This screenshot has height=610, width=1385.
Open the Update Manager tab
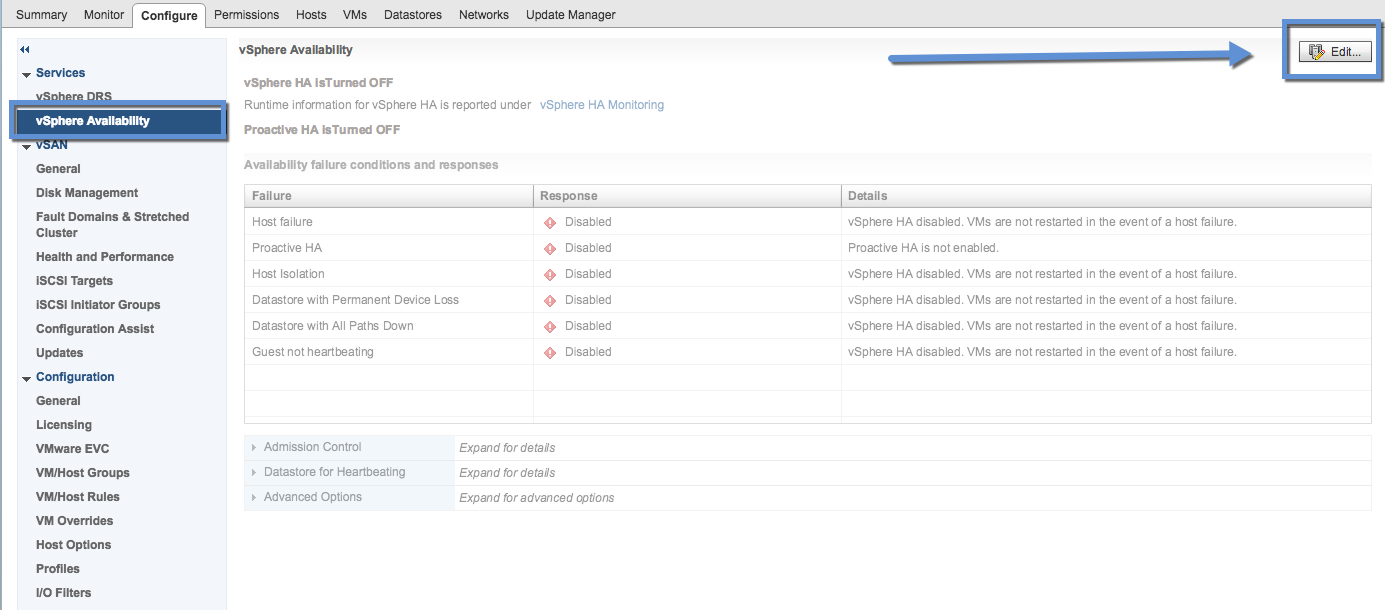click(571, 15)
